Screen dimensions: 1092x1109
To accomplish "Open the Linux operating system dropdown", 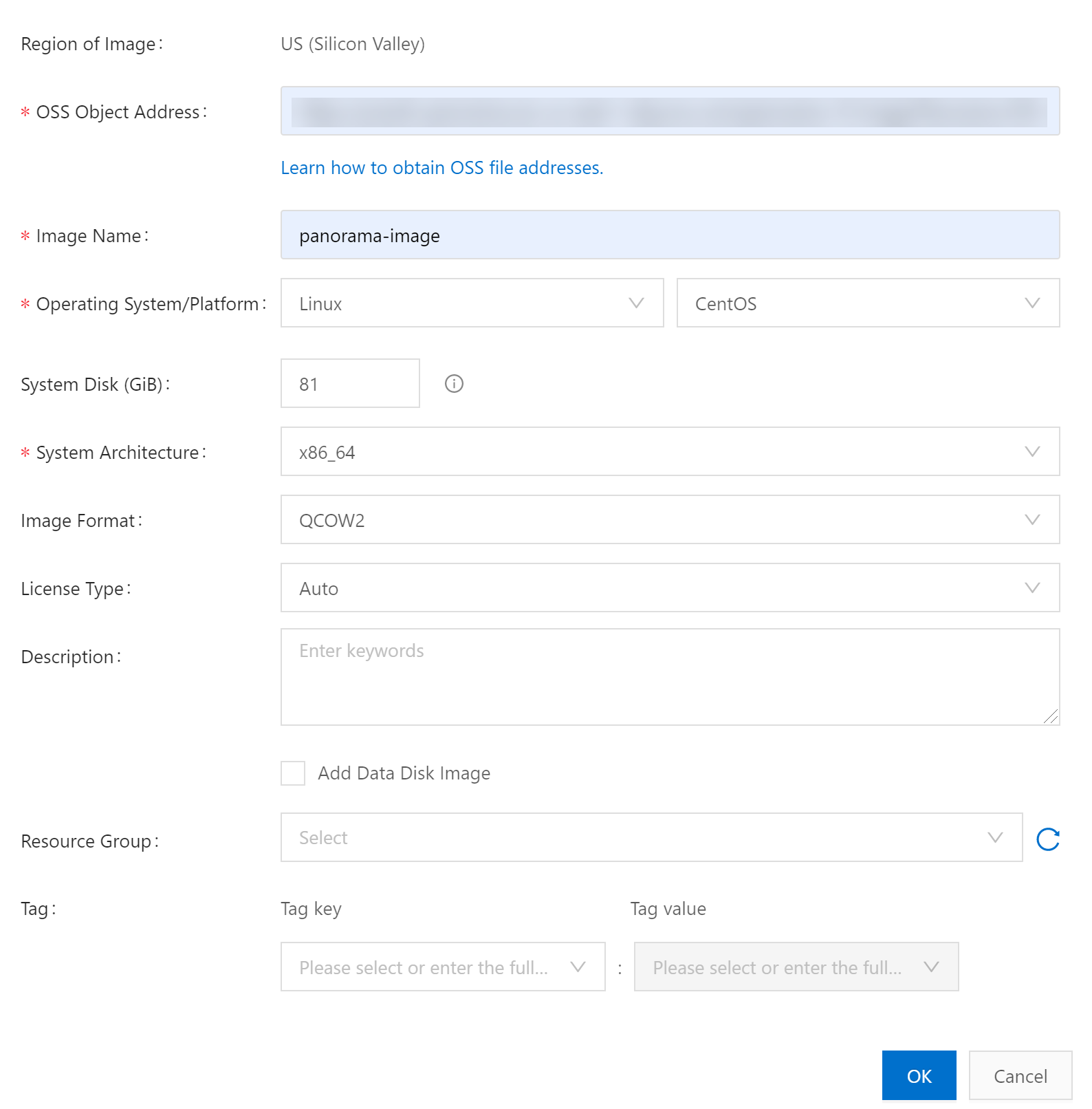I will pos(472,303).
